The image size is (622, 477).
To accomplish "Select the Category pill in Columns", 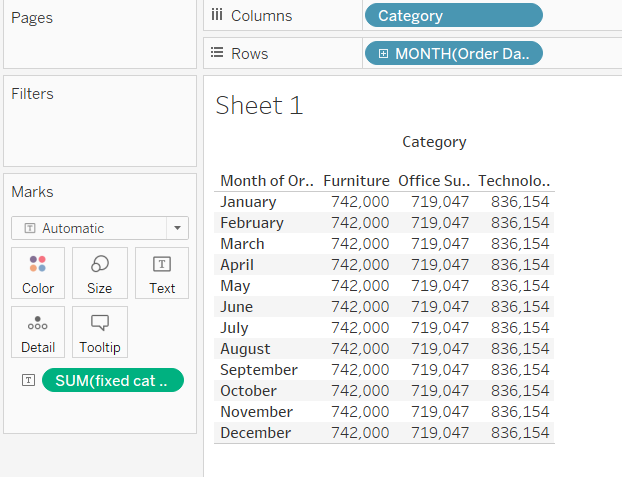I will (x=454, y=16).
